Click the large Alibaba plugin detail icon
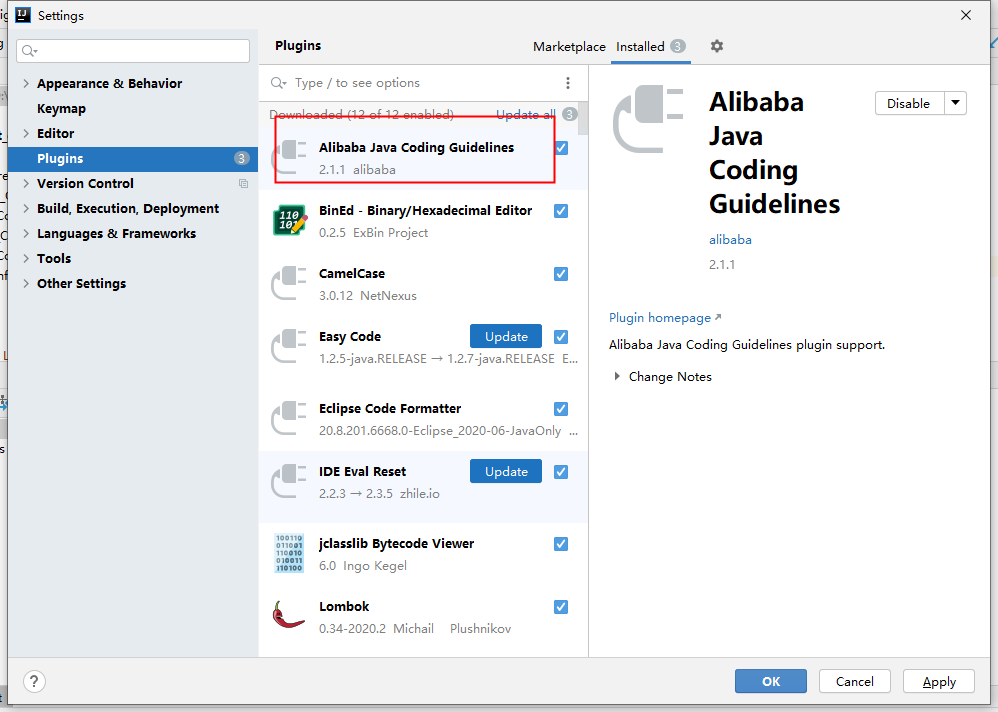 [649, 119]
